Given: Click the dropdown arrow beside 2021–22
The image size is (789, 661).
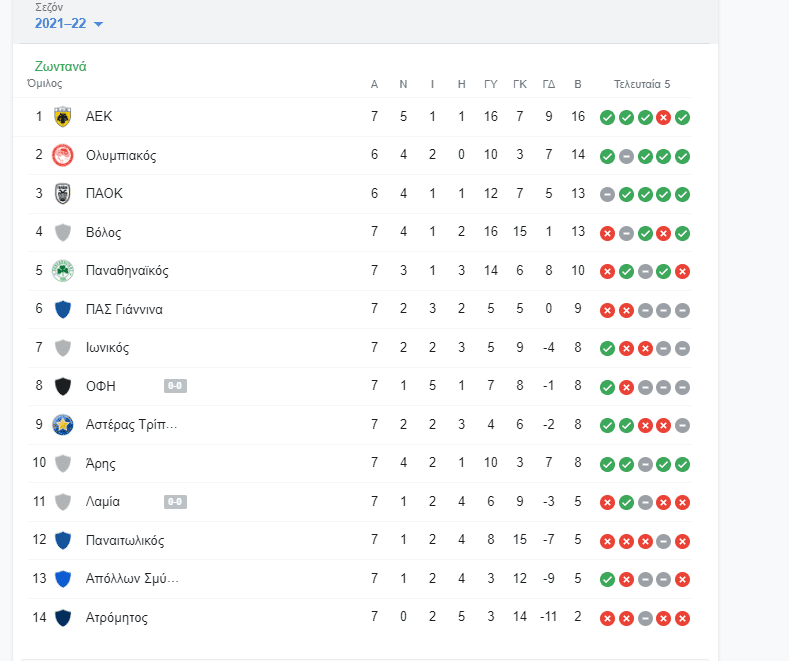Looking at the screenshot, I should (99, 24).
